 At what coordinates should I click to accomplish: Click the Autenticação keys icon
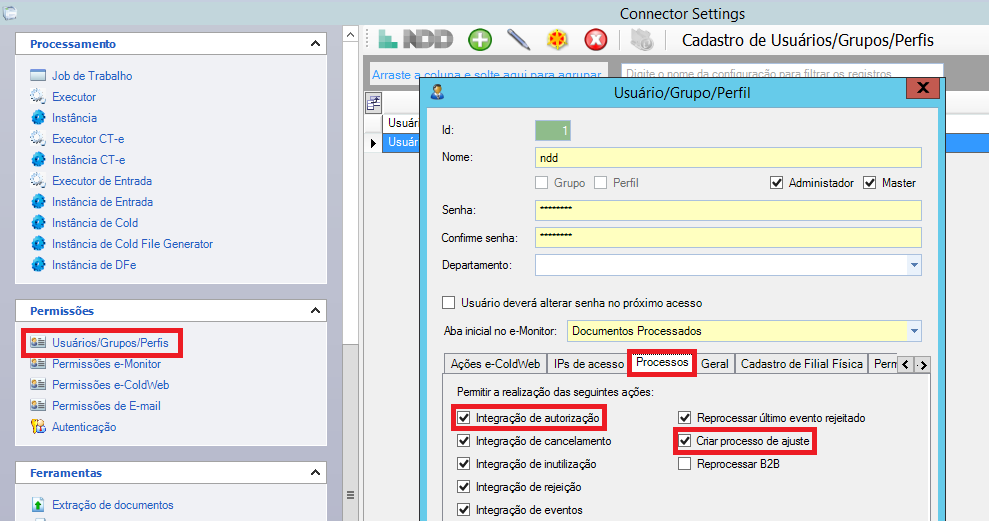point(38,426)
